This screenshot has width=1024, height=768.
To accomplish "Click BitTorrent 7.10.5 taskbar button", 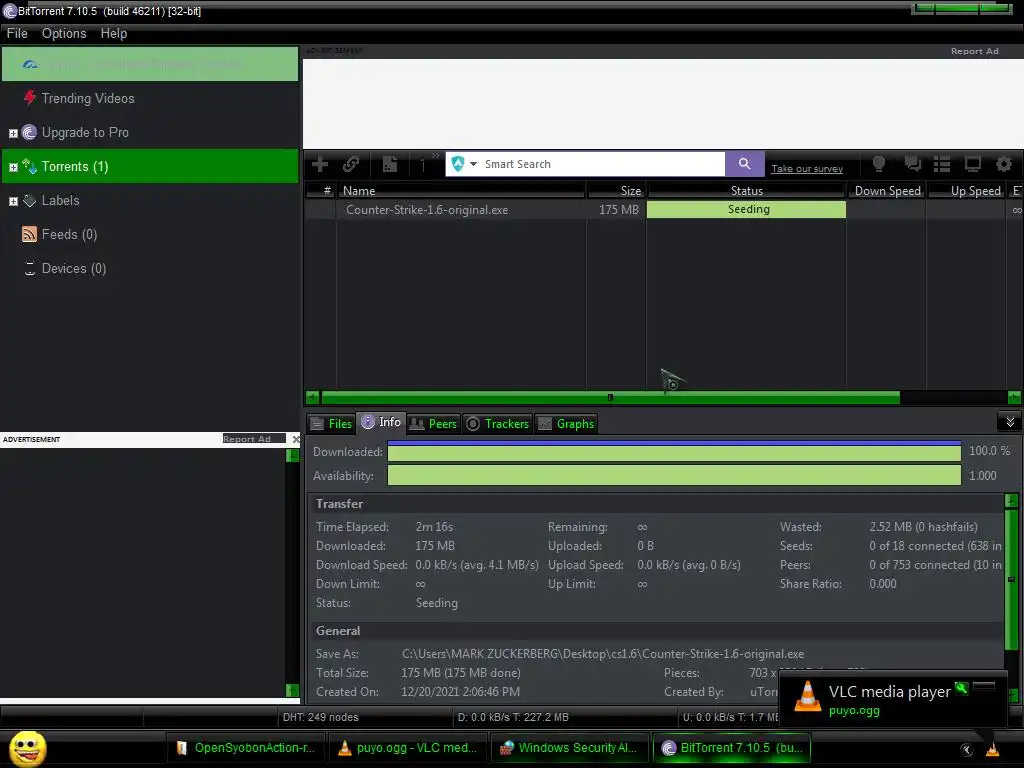I will point(731,748).
